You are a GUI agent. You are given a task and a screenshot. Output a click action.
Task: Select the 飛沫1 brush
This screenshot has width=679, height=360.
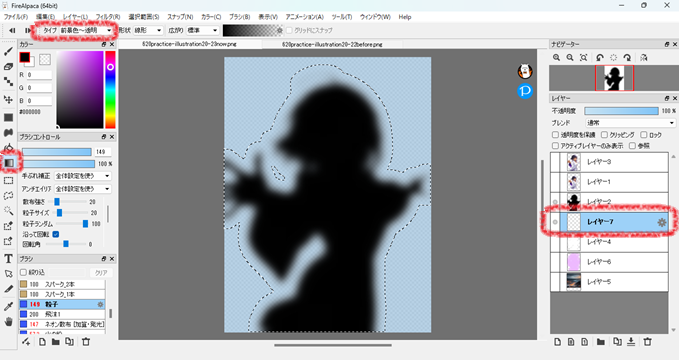click(x=62, y=314)
